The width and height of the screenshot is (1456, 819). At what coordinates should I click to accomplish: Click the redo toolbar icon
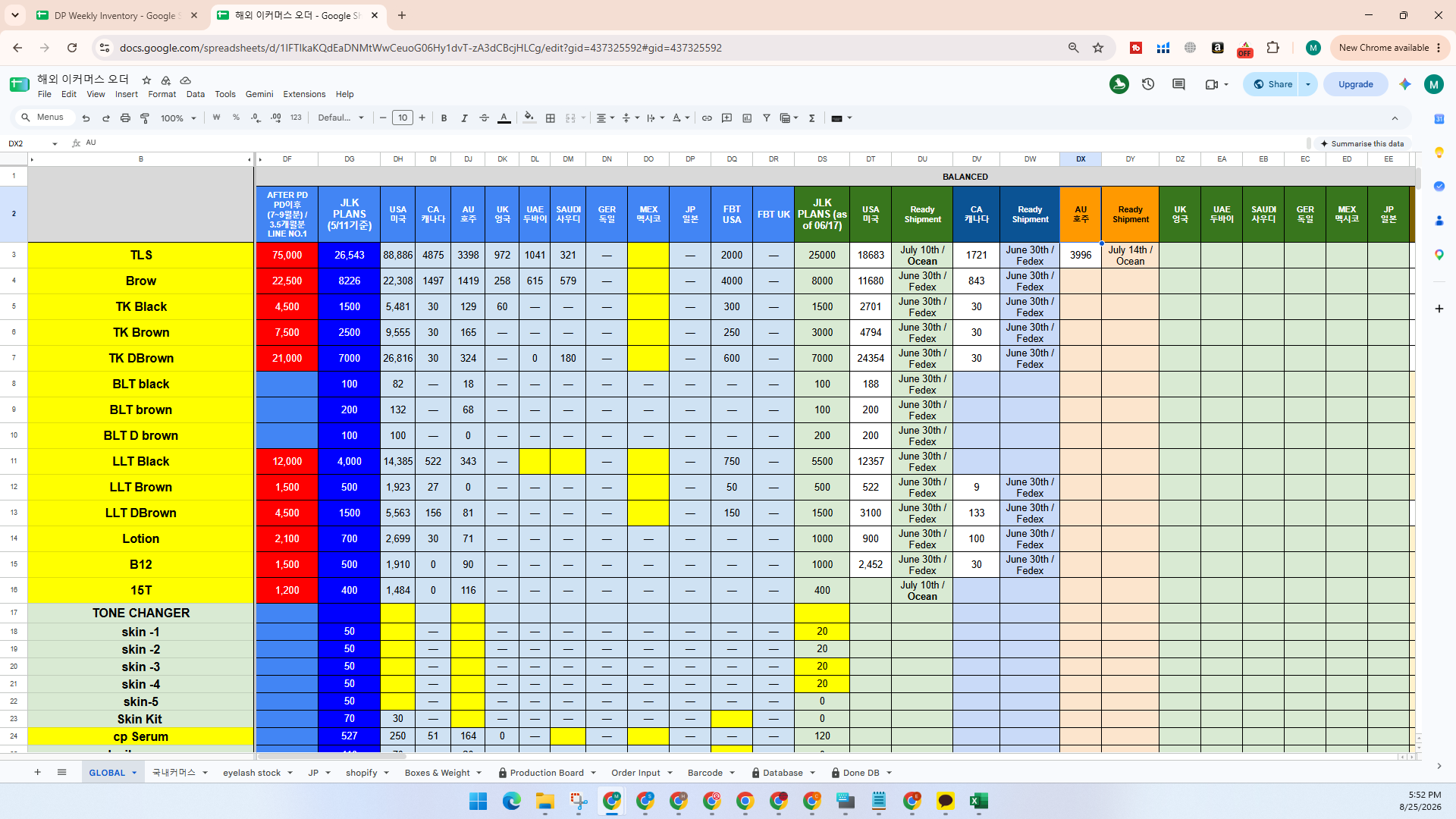click(106, 118)
